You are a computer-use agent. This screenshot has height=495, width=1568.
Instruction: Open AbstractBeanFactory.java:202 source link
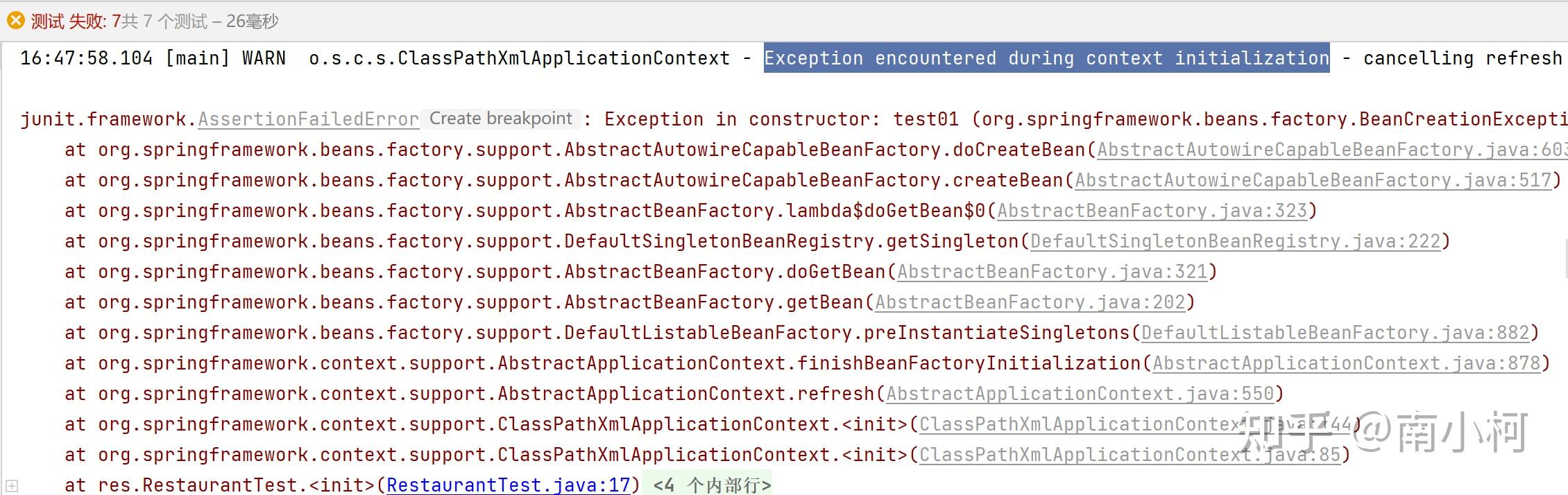(x=1030, y=302)
